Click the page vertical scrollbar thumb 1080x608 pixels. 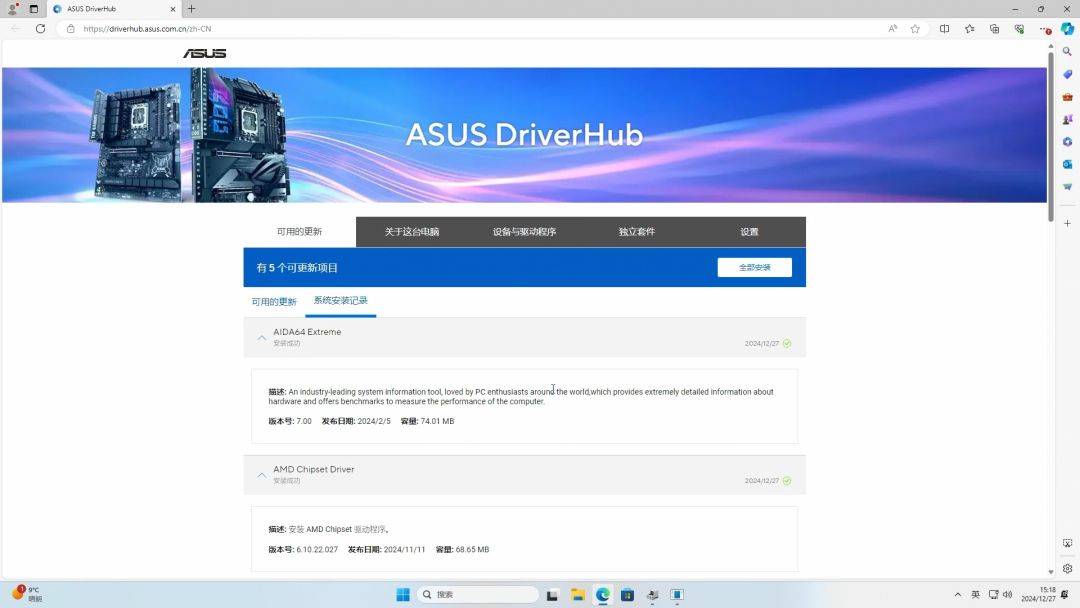point(1050,136)
